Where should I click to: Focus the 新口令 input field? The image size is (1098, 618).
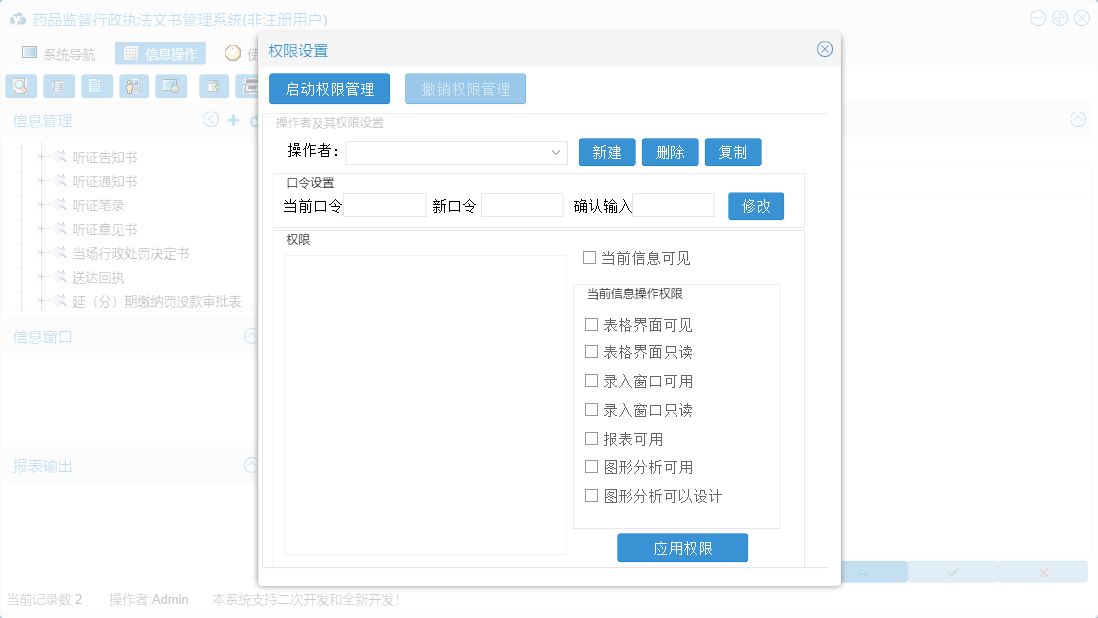[x=522, y=205]
